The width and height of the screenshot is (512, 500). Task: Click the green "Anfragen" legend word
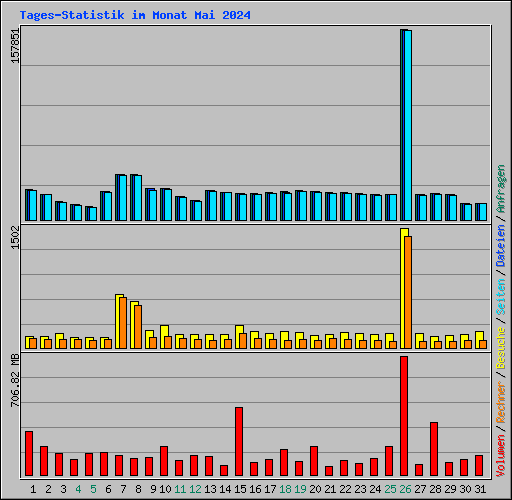click(501, 189)
